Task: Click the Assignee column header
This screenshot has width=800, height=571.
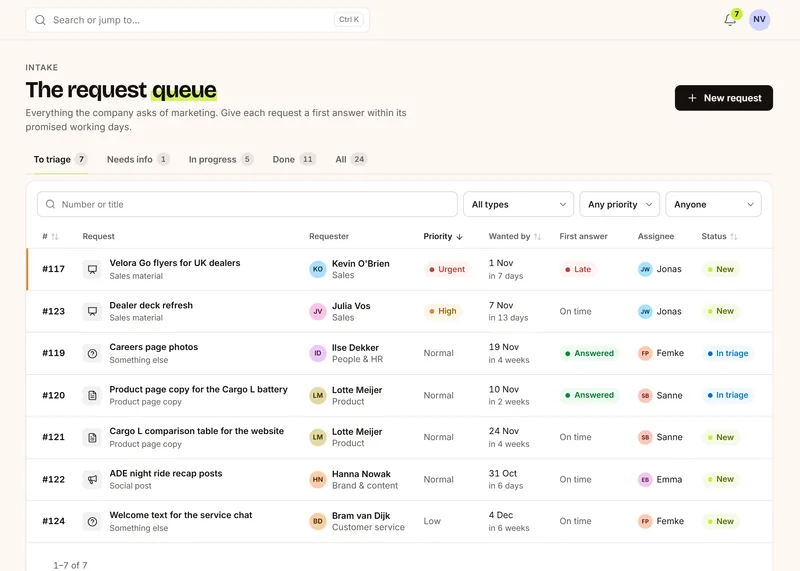Action: (656, 236)
